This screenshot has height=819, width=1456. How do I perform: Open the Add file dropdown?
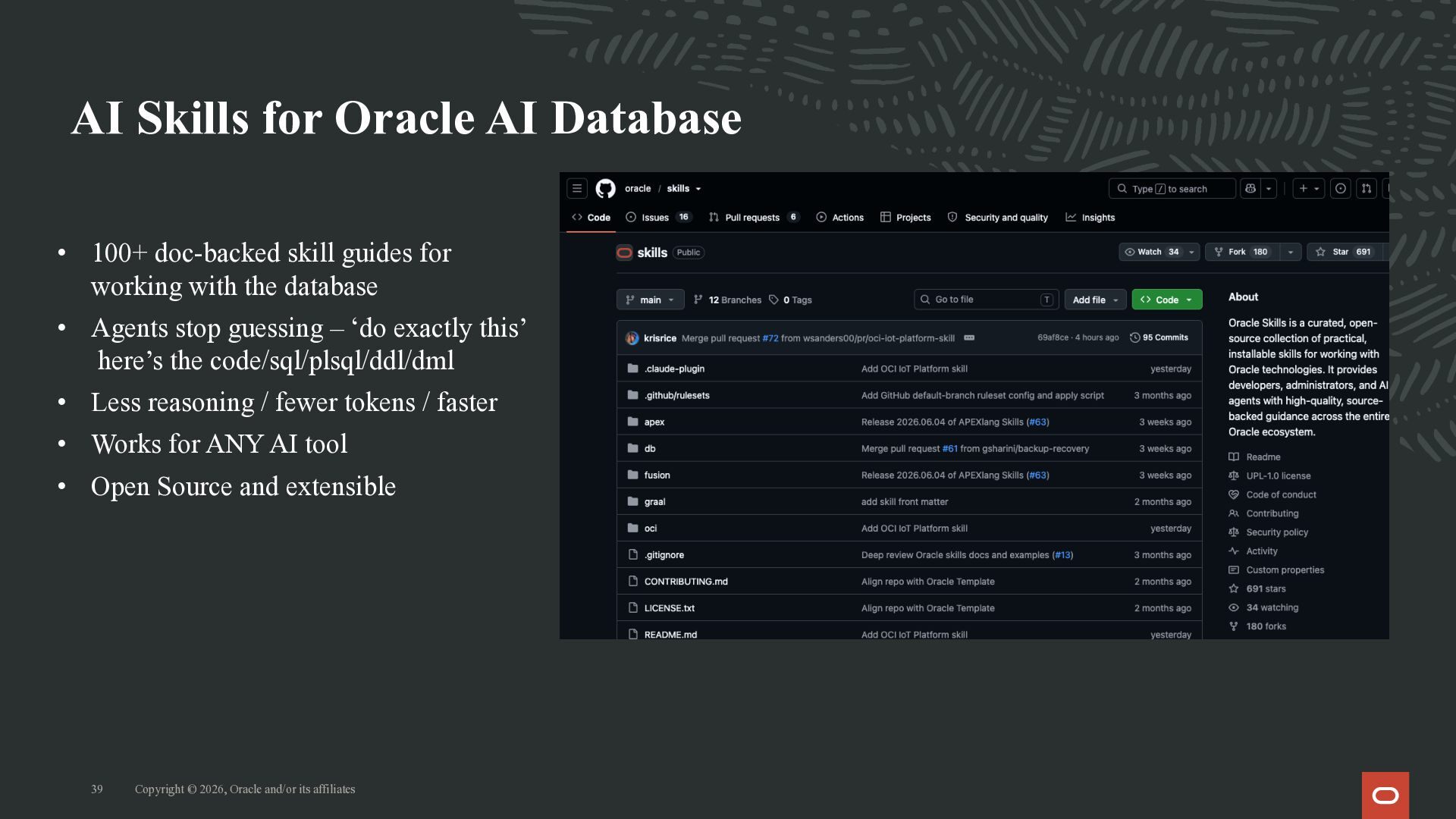pos(1095,300)
